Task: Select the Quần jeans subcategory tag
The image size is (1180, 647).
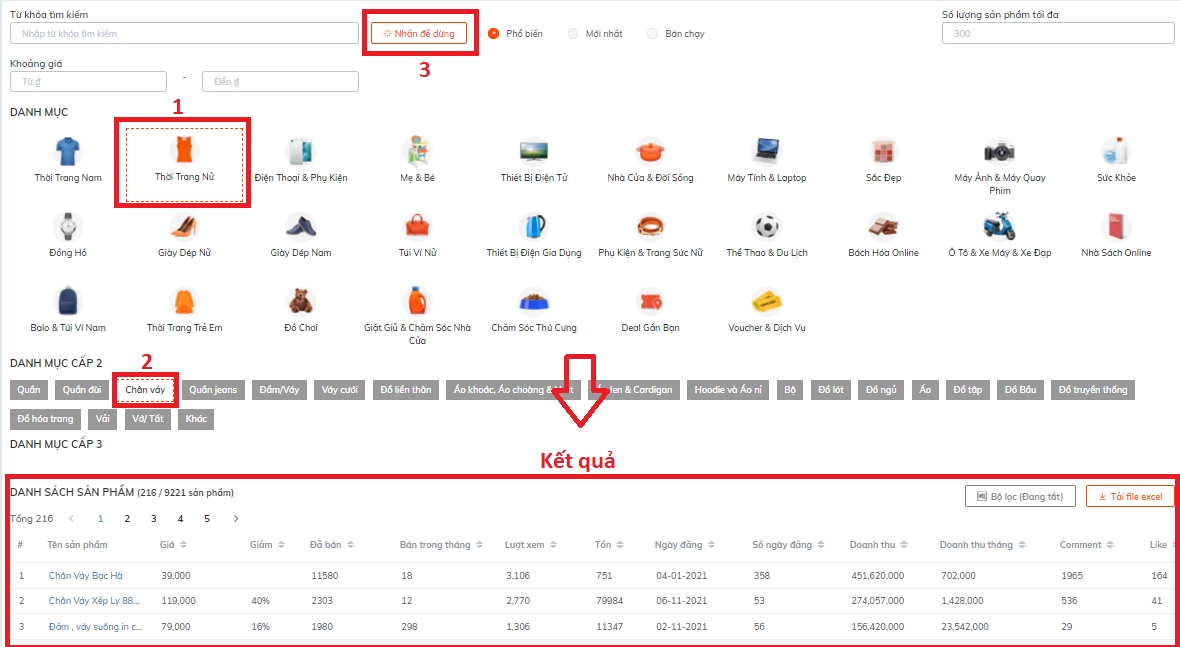Action: 213,390
